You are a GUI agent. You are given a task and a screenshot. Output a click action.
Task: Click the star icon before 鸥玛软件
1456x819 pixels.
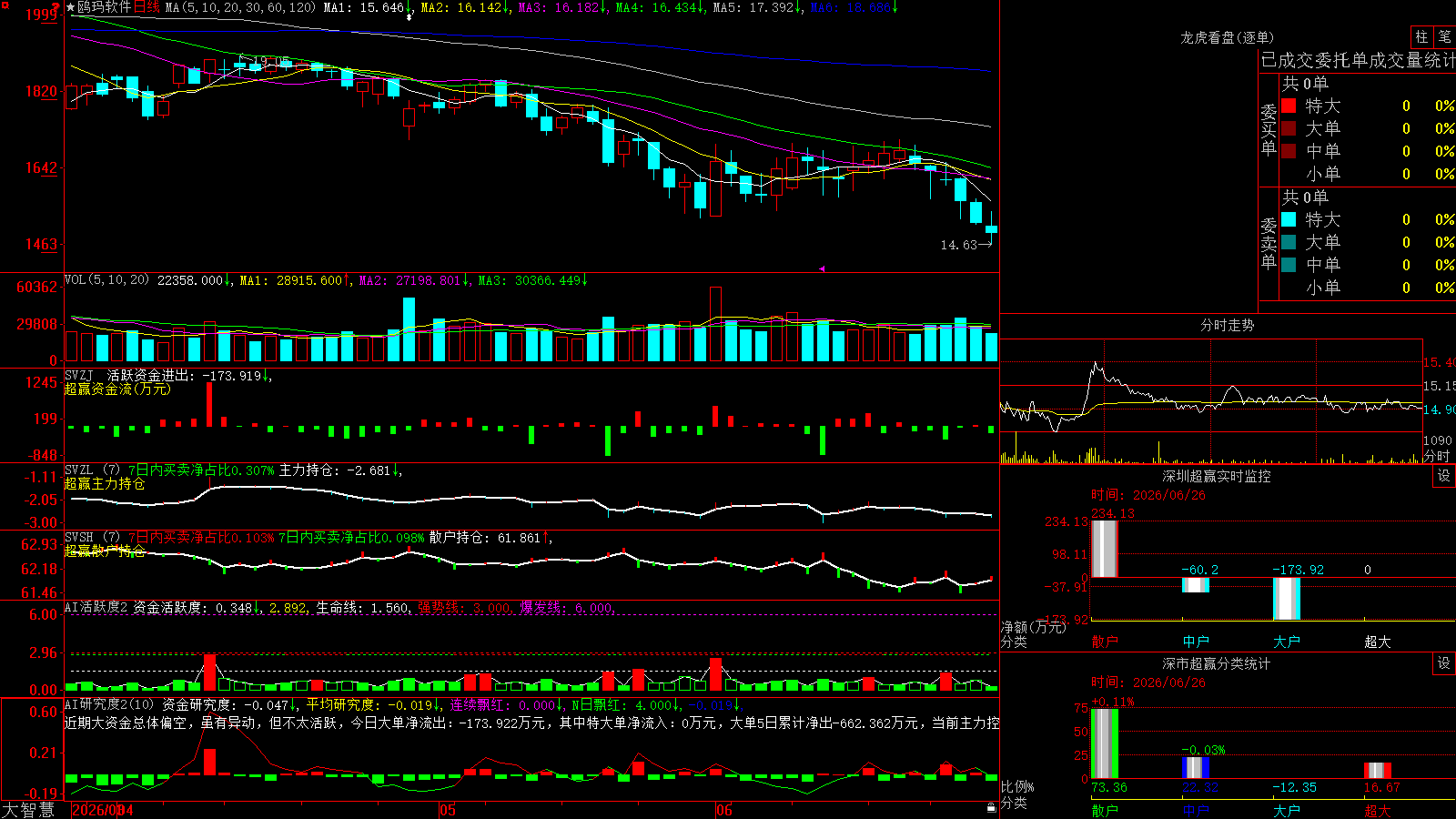tap(71, 7)
